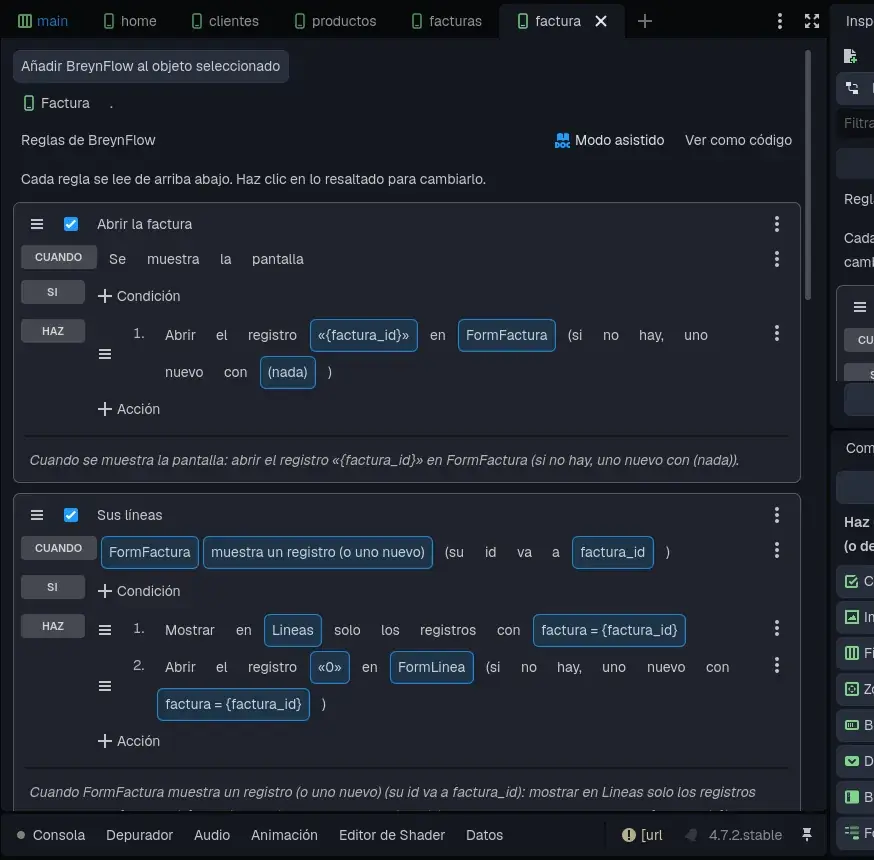
Task: Change the FormFactura target in first rule
Action: tap(506, 336)
